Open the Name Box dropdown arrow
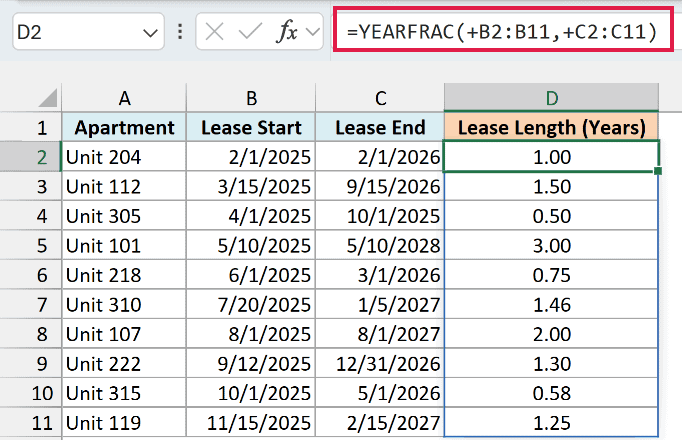This screenshot has height=440, width=682. [150, 33]
